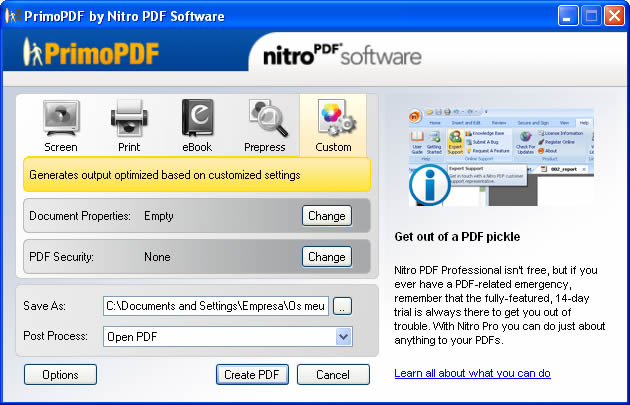The height and width of the screenshot is (405, 630).
Task: Close the PrimoPDF window
Action: click(x=615, y=16)
